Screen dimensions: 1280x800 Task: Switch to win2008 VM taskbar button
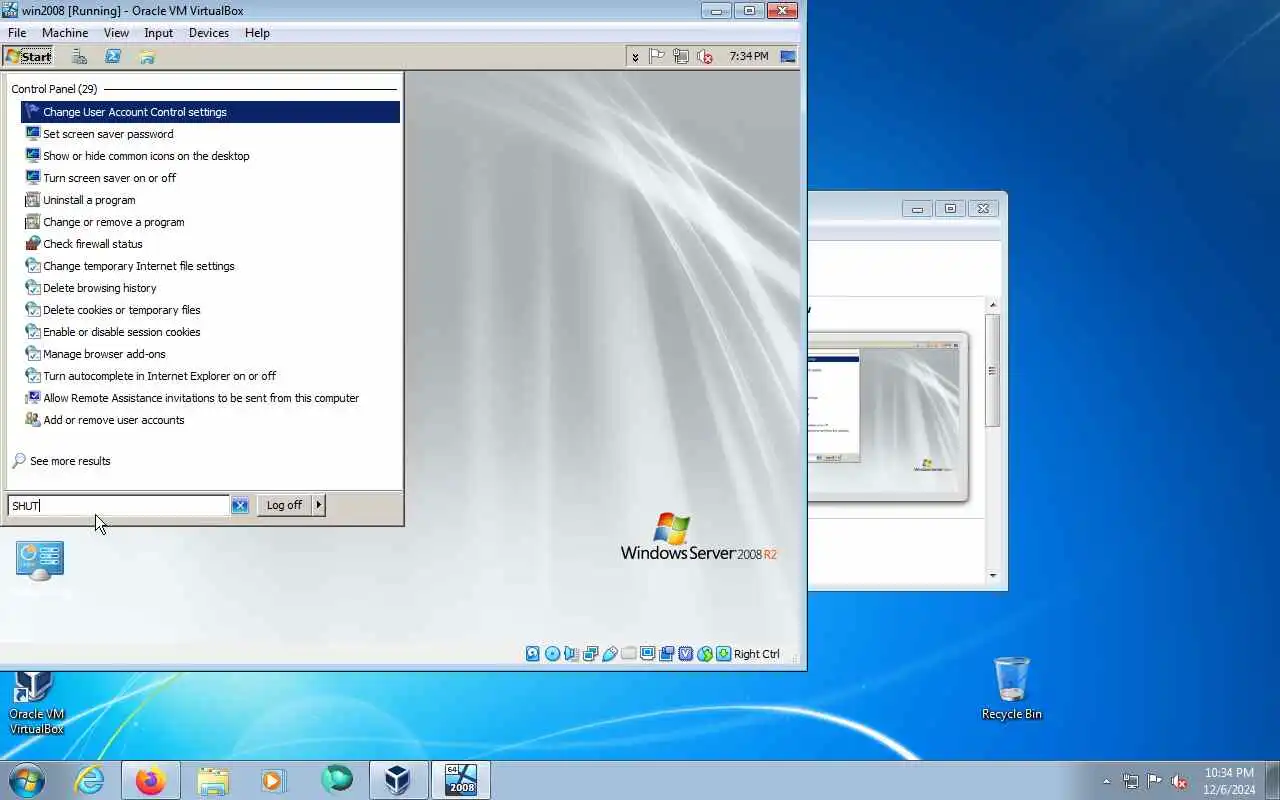tap(461, 780)
